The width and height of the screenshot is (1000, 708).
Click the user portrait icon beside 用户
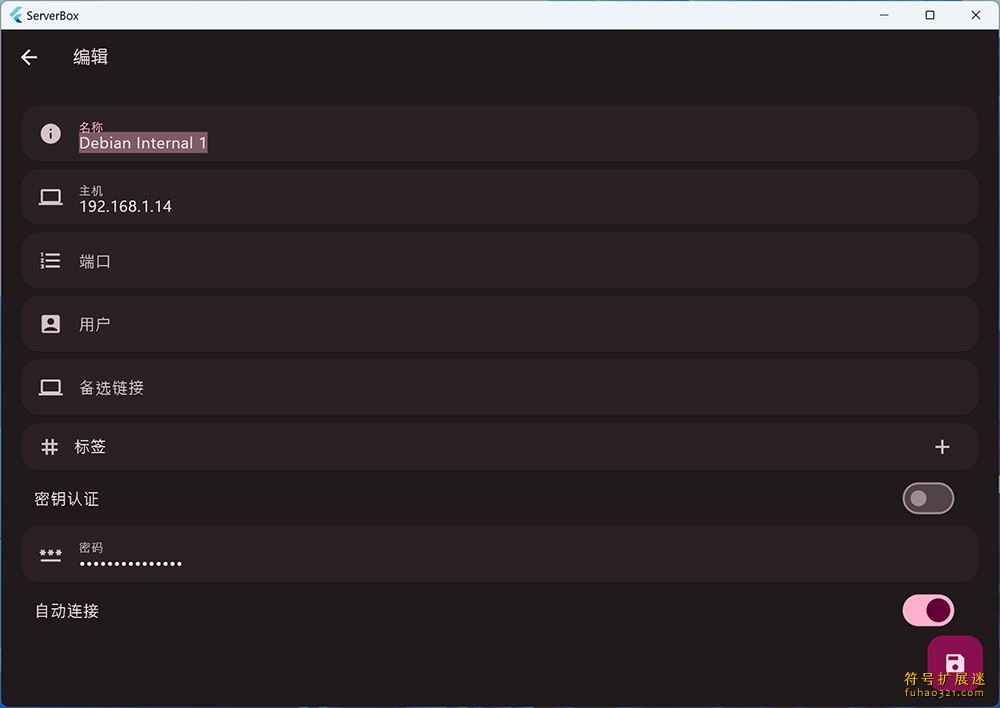point(50,324)
